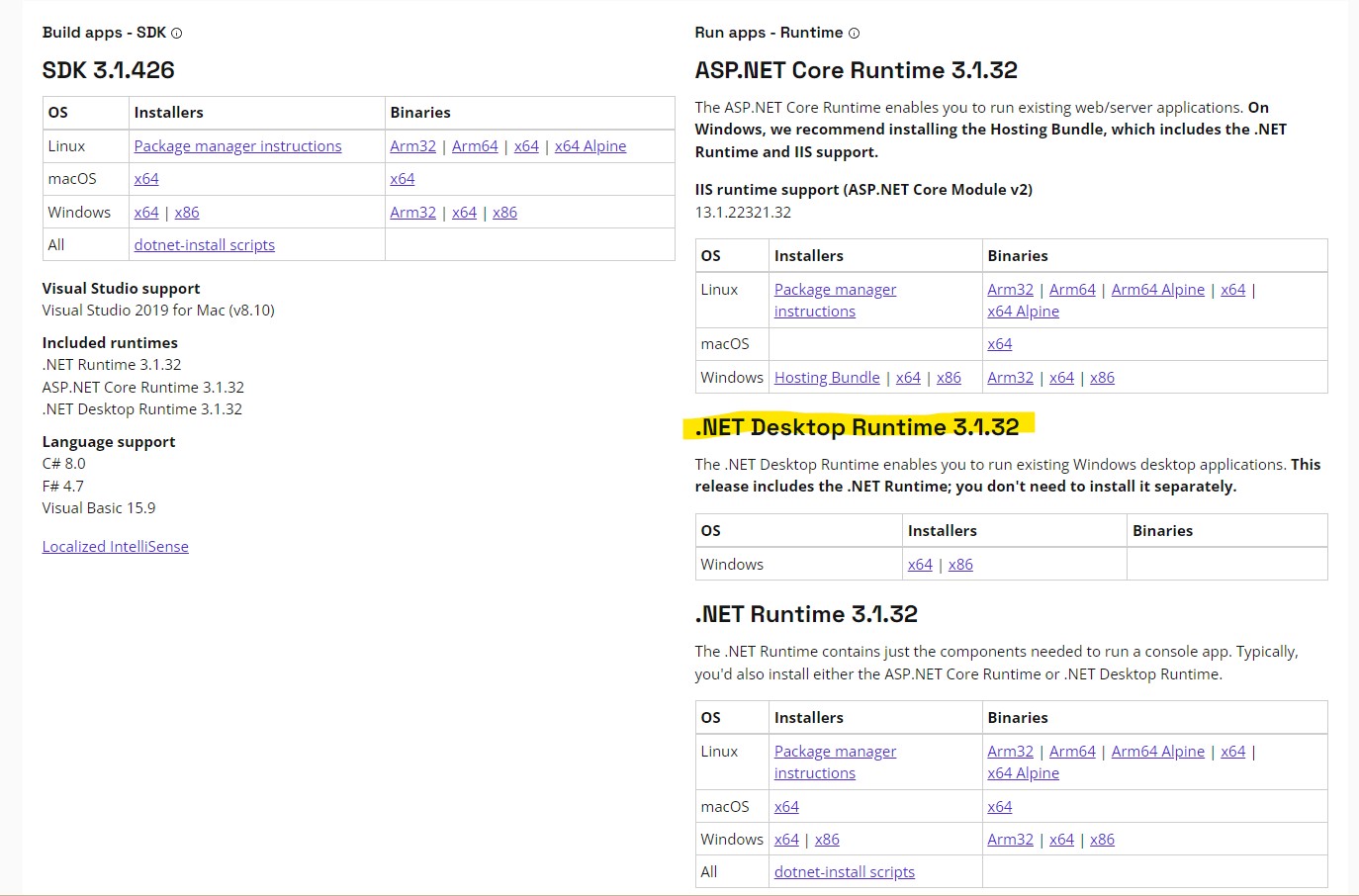Viewport: 1359px width, 896px height.
Task: Download SDK Windows x86 binary
Action: pos(504,213)
